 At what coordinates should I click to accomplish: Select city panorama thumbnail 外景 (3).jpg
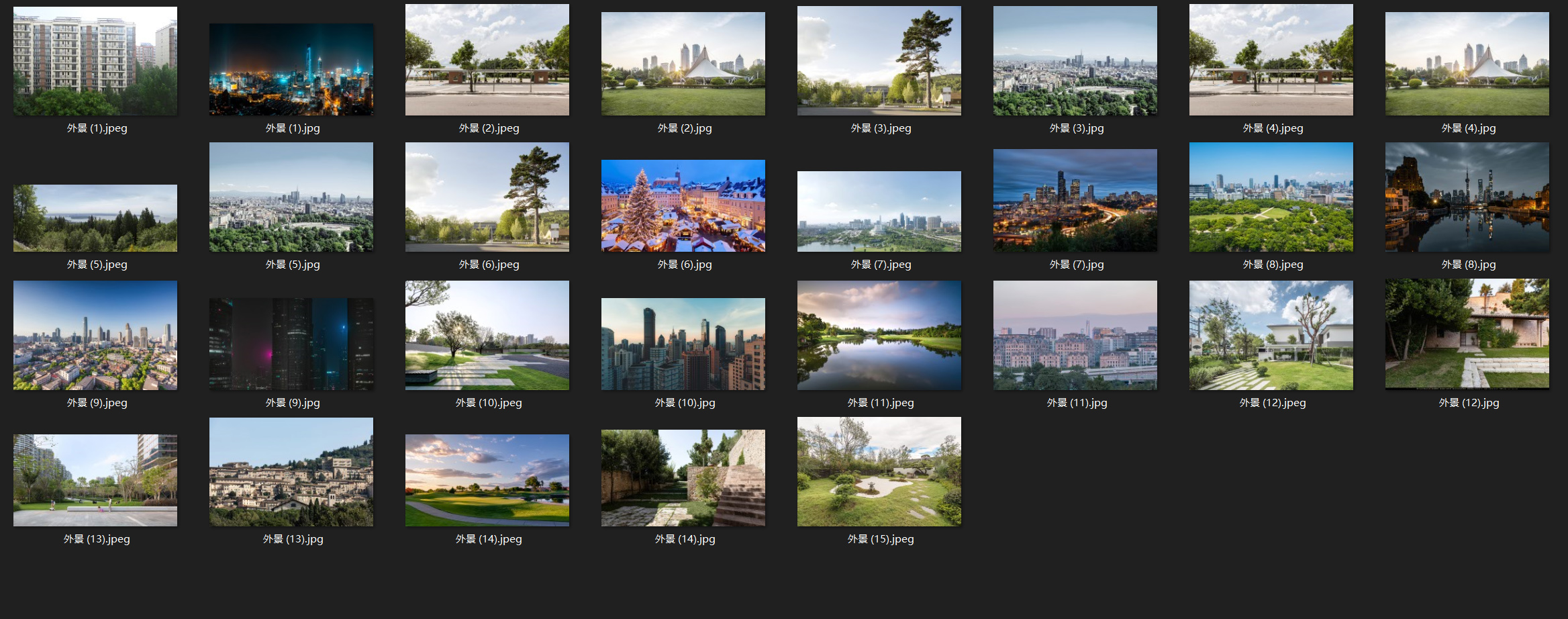coord(1075,61)
